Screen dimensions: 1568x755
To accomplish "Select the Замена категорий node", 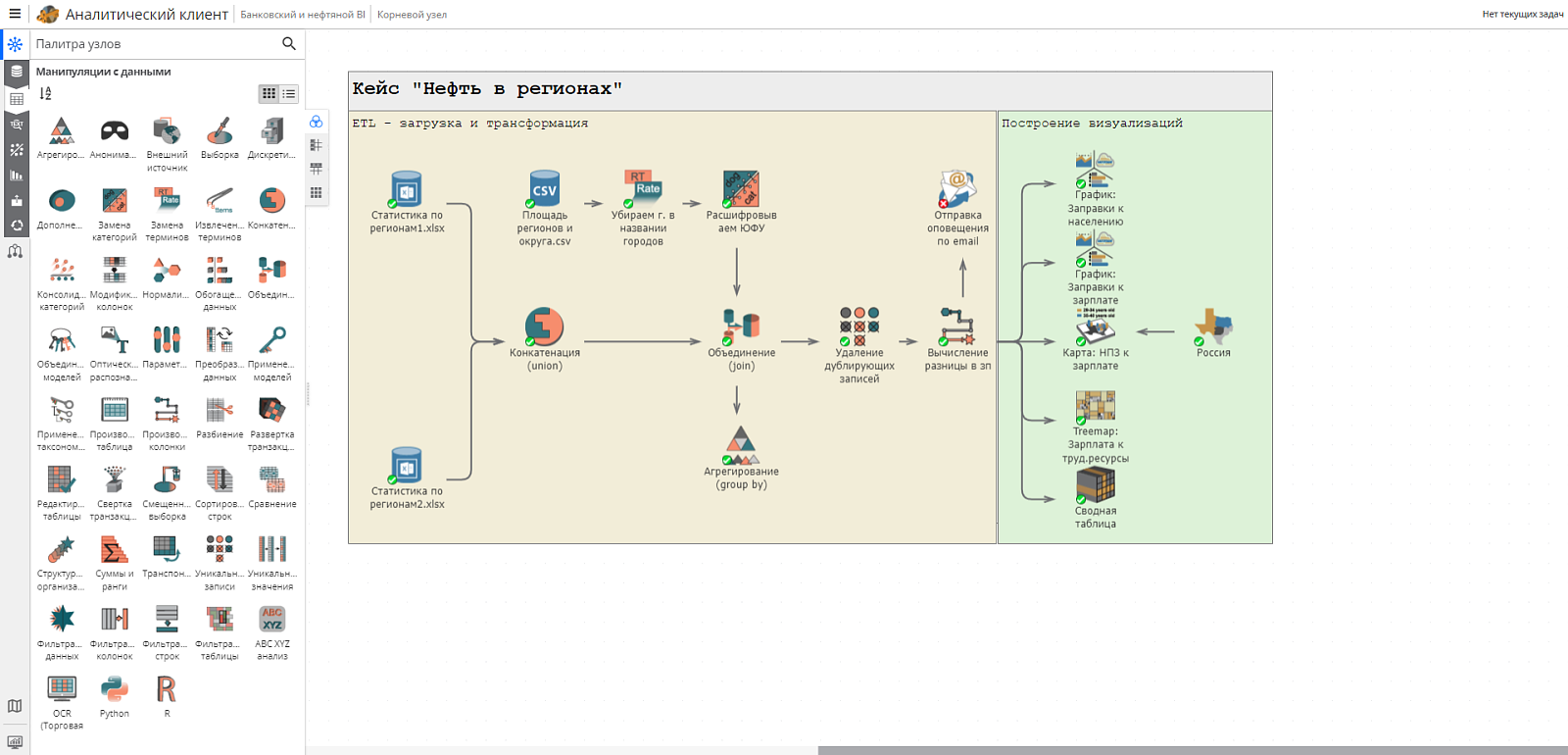I will point(115,201).
